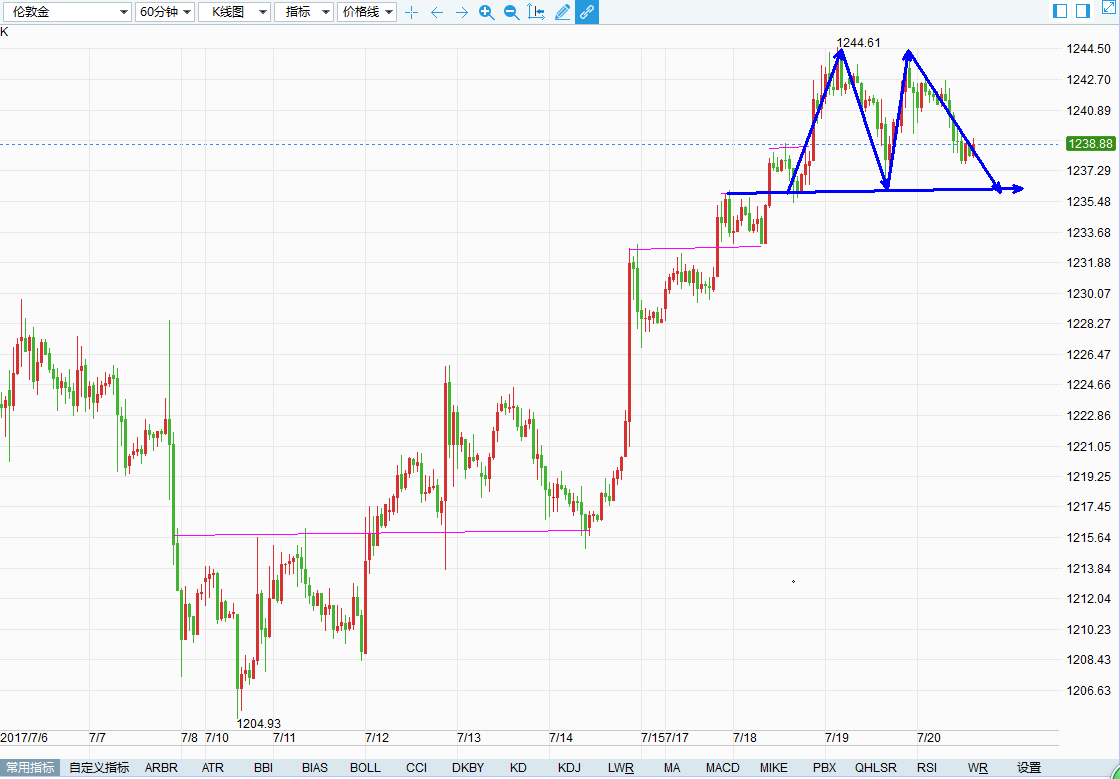The height and width of the screenshot is (779, 1120).
Task: Expand the K线图 chart type dropdown
Action: pos(234,12)
